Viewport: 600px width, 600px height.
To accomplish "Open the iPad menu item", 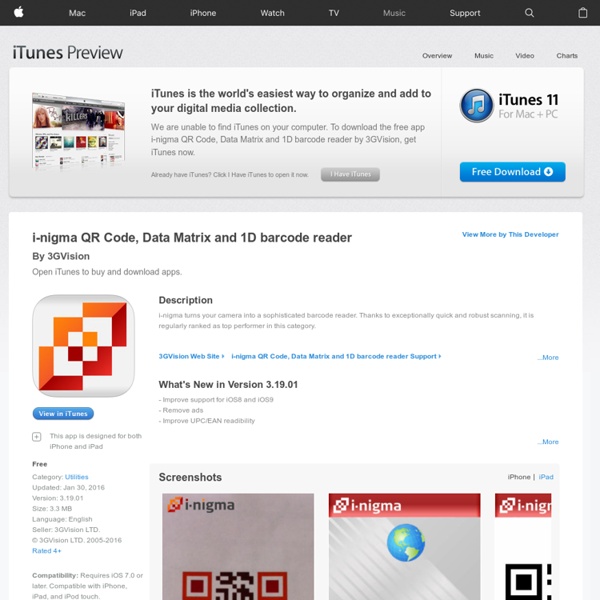I will pyautogui.click(x=138, y=13).
